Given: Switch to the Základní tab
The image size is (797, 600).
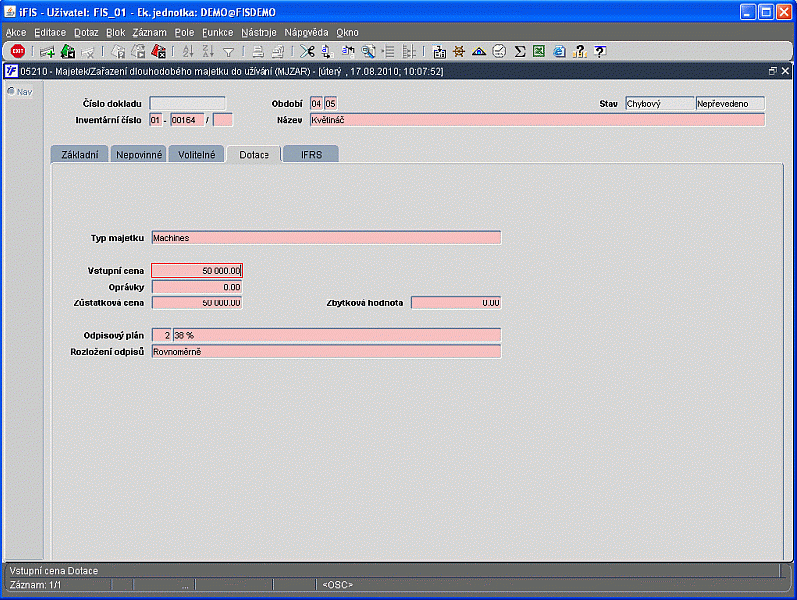Looking at the screenshot, I should coord(80,155).
